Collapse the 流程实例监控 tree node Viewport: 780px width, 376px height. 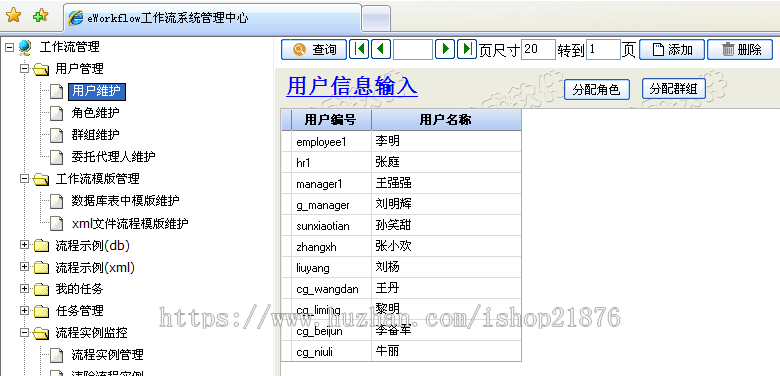pyautogui.click(x=24, y=332)
